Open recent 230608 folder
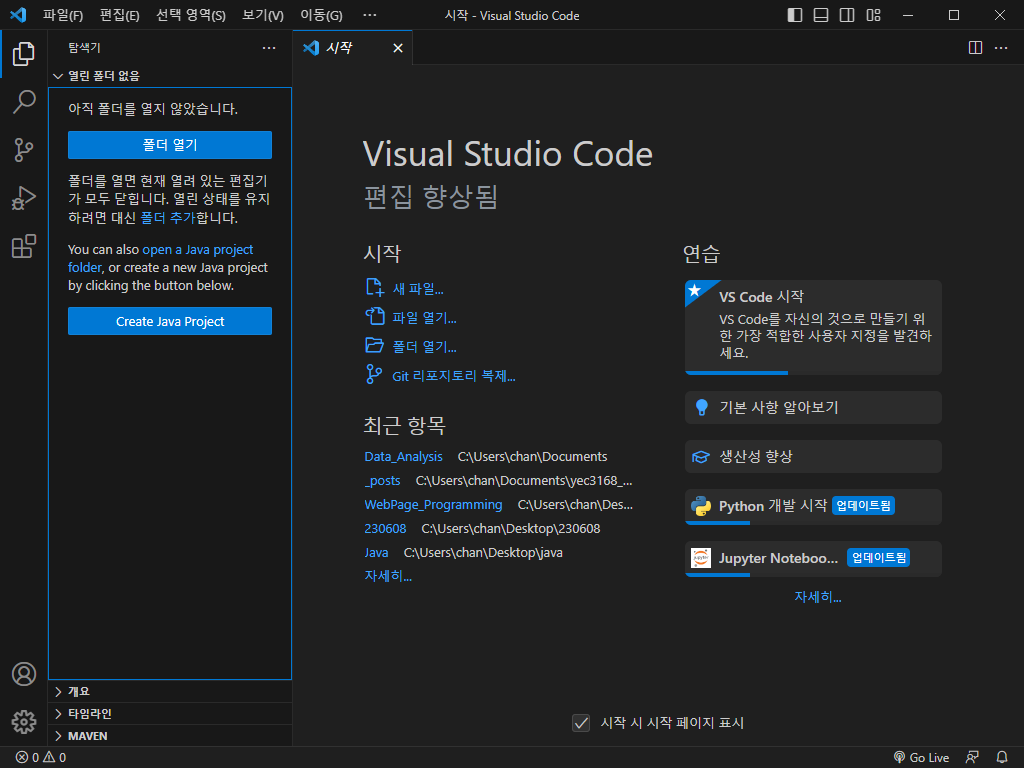This screenshot has width=1024, height=768. 385,528
